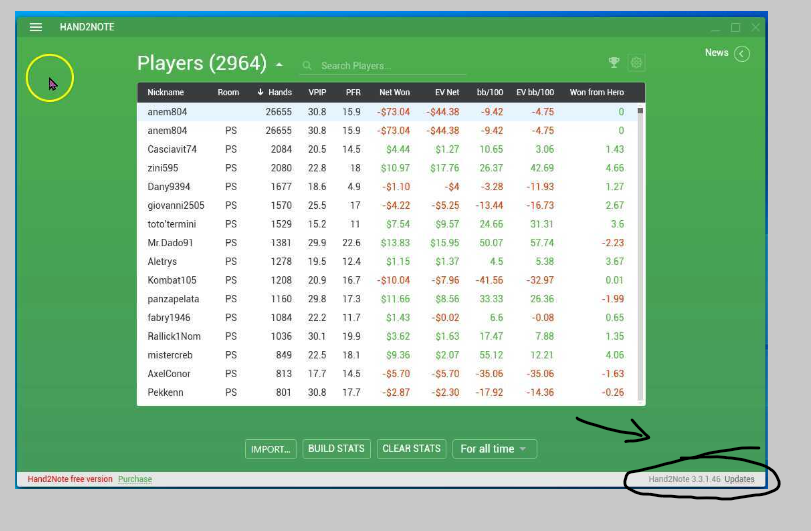Click the Updates link at bottom right

[739, 479]
